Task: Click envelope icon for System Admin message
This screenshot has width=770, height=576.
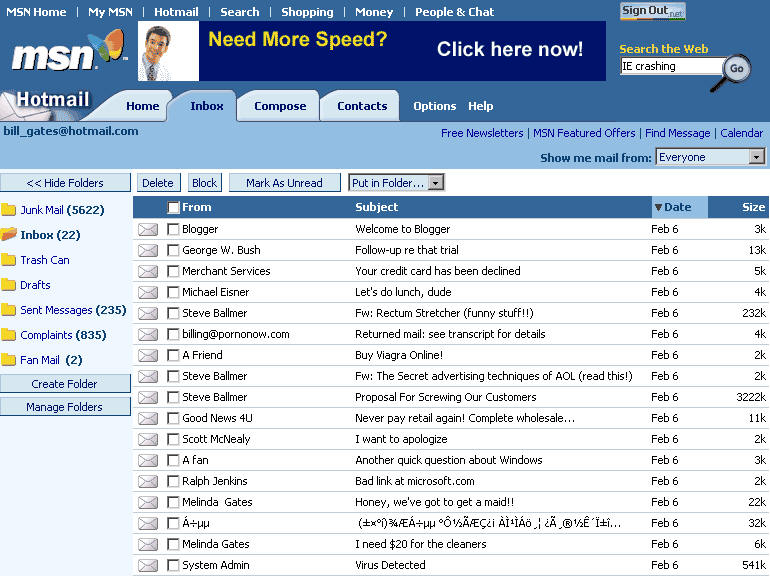Action: point(148,566)
